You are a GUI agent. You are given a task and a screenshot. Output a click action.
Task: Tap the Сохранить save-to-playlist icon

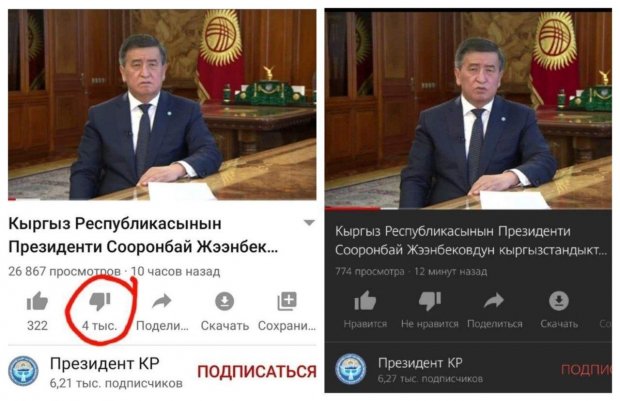[x=287, y=301]
